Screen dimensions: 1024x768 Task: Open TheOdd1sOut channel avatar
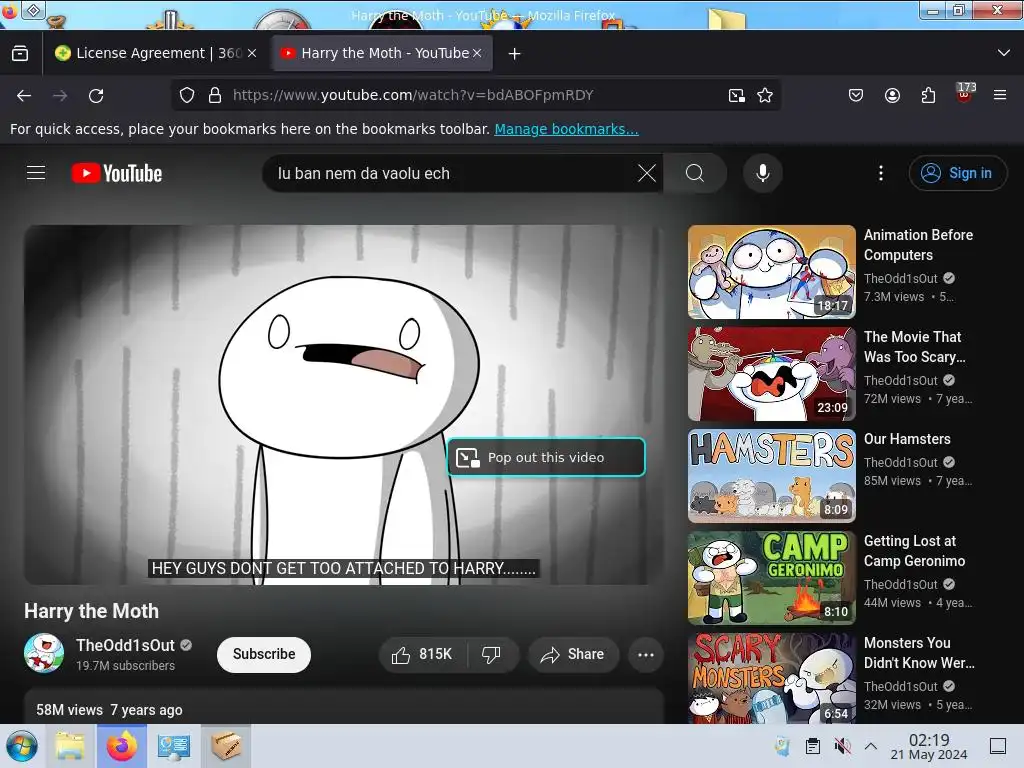point(44,653)
